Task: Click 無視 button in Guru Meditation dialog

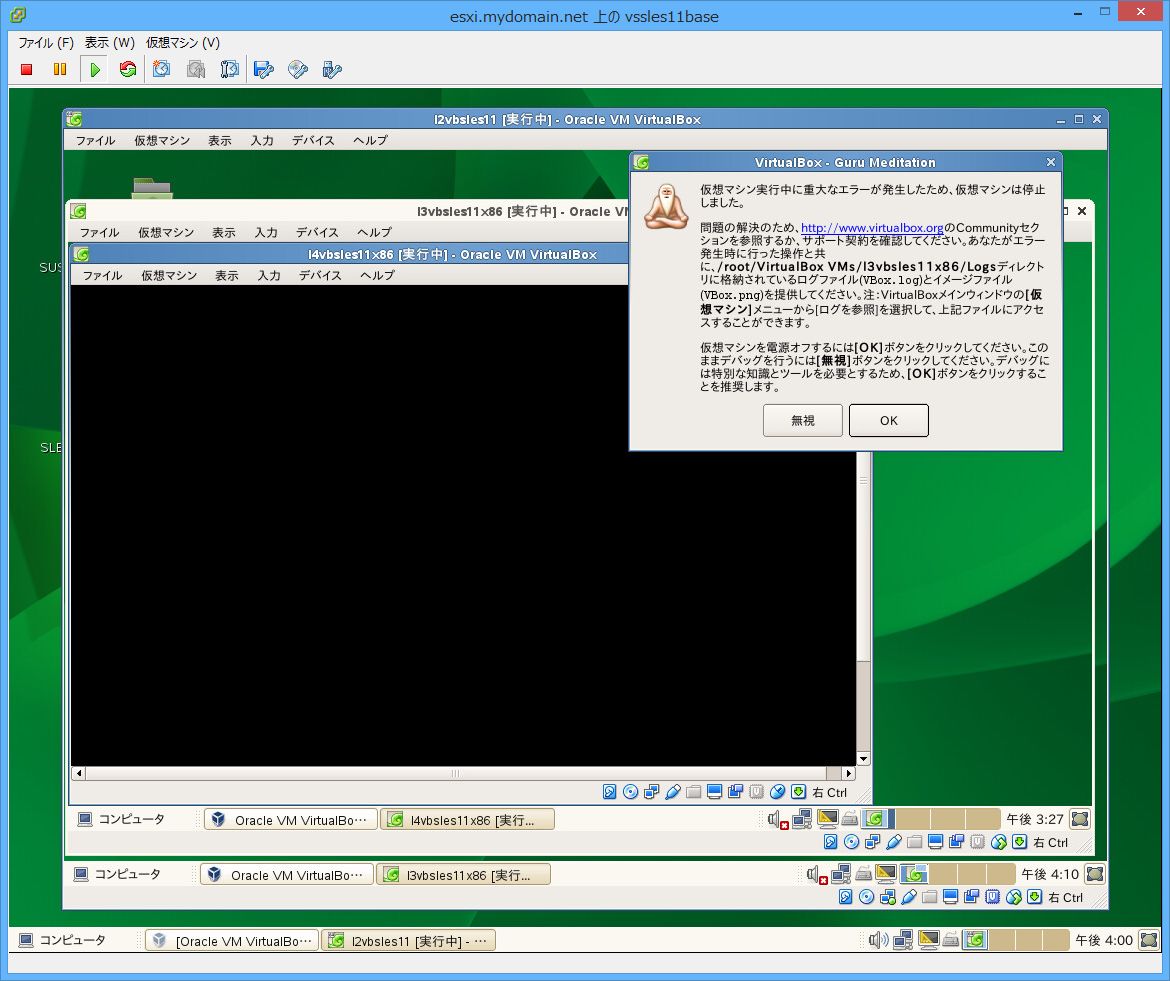Action: 803,420
